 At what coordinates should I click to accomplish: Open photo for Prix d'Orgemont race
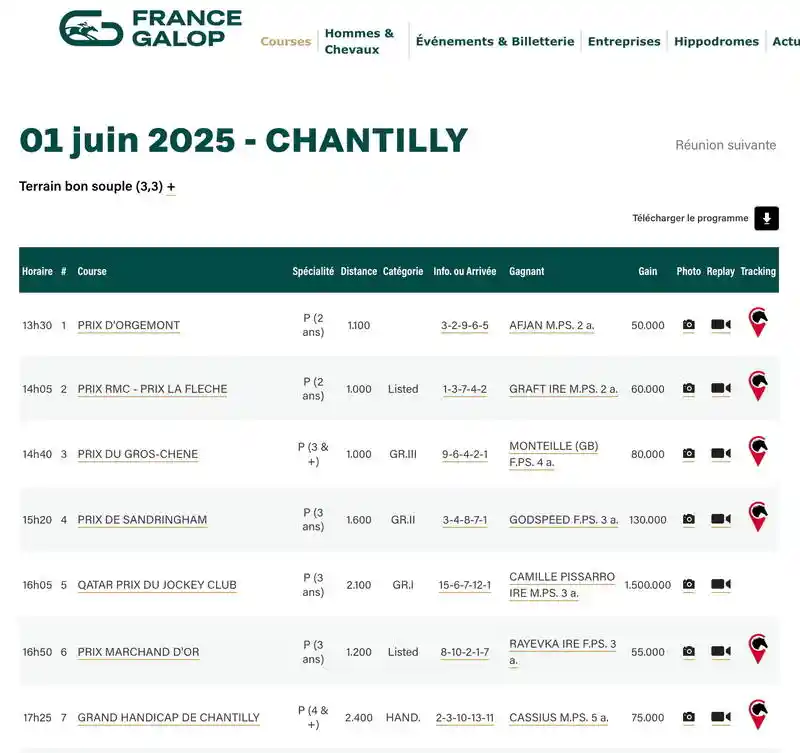[688, 324]
